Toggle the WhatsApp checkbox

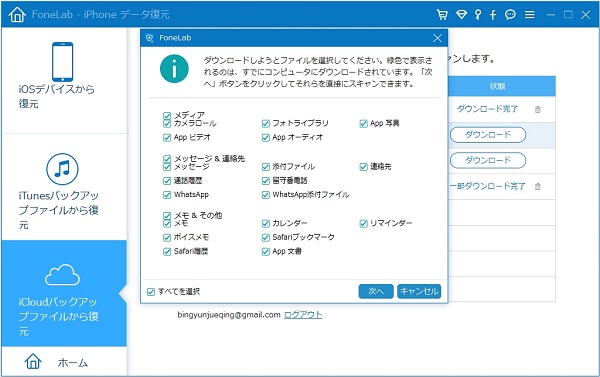pos(167,195)
